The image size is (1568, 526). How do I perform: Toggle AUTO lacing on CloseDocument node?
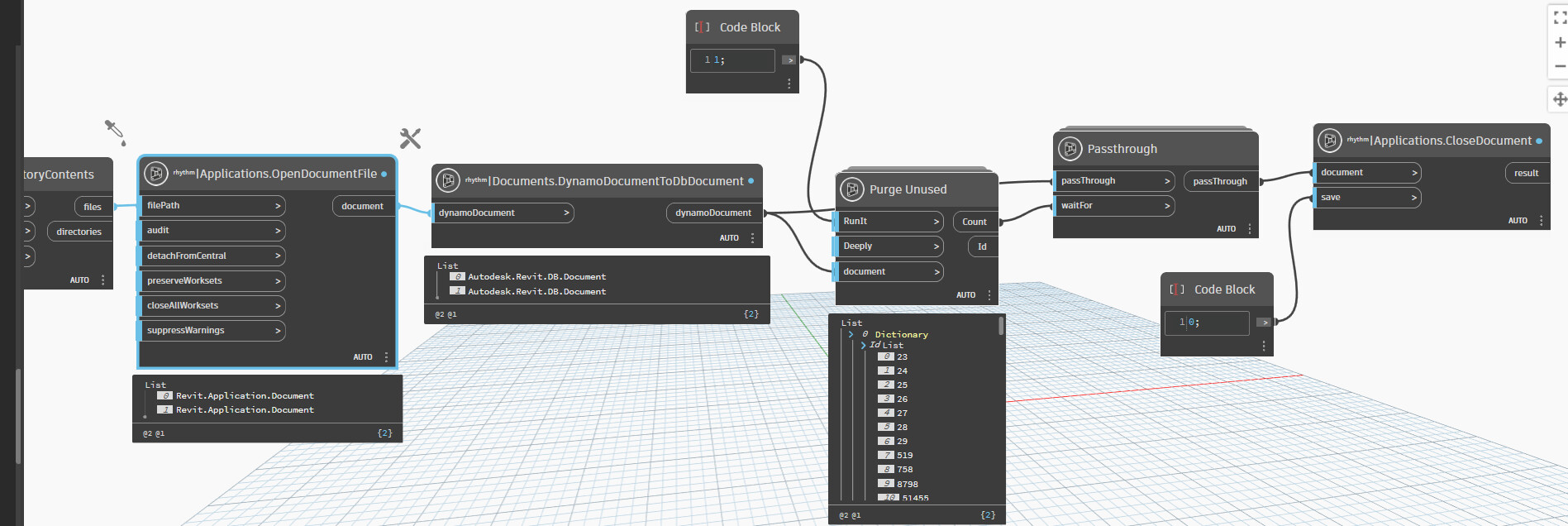tap(1518, 221)
